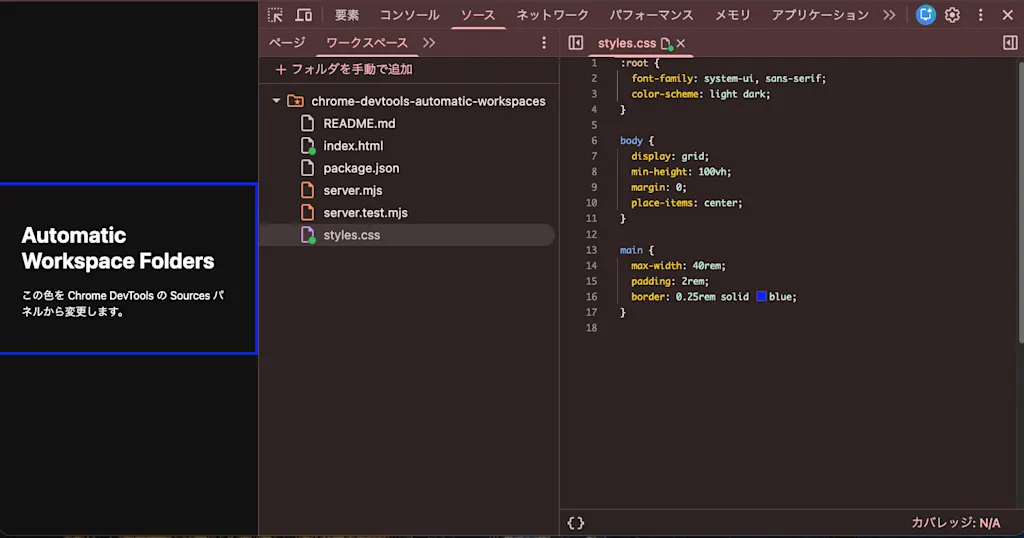This screenshot has width=1024, height=538.
Task: Click line number 16 in the gutter
Action: coord(591,296)
